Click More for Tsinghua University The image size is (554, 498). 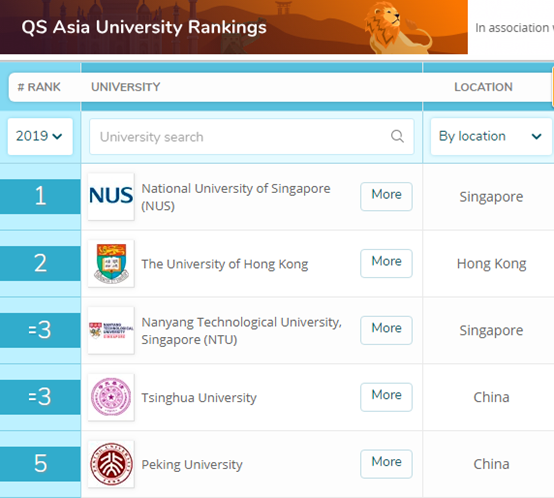[386, 397]
